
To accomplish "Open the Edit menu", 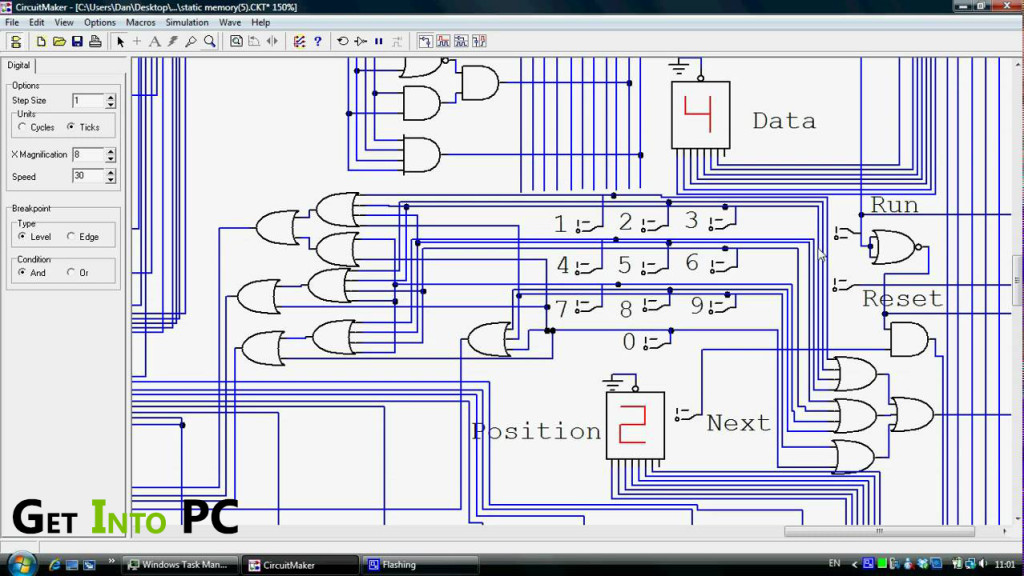I will 37,22.
